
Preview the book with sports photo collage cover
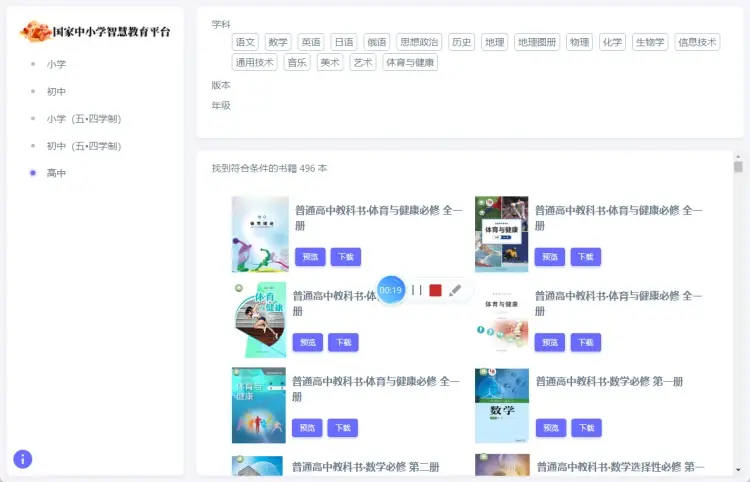point(550,257)
